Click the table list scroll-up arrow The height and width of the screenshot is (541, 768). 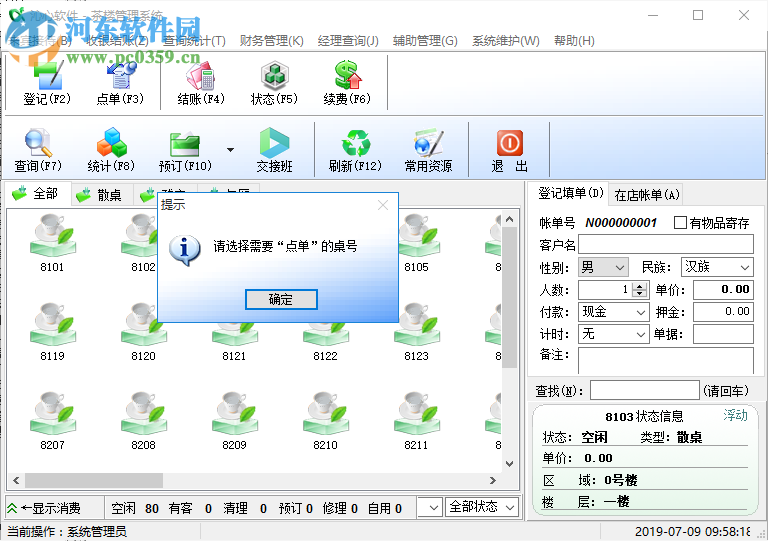click(x=509, y=219)
